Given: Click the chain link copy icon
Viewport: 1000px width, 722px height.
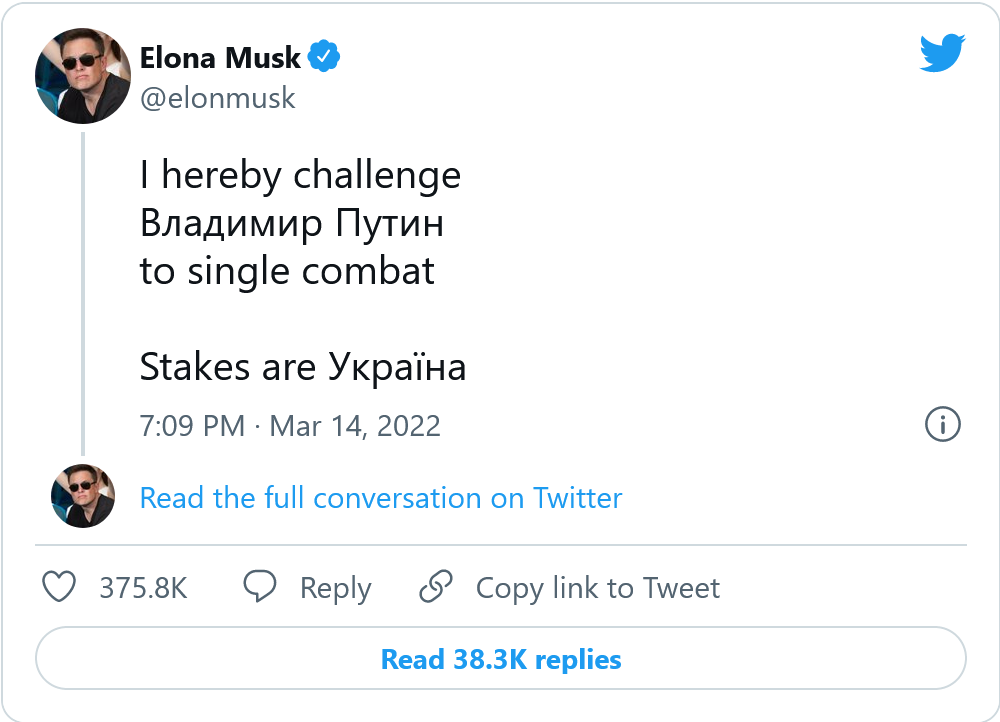Looking at the screenshot, I should [x=436, y=587].
